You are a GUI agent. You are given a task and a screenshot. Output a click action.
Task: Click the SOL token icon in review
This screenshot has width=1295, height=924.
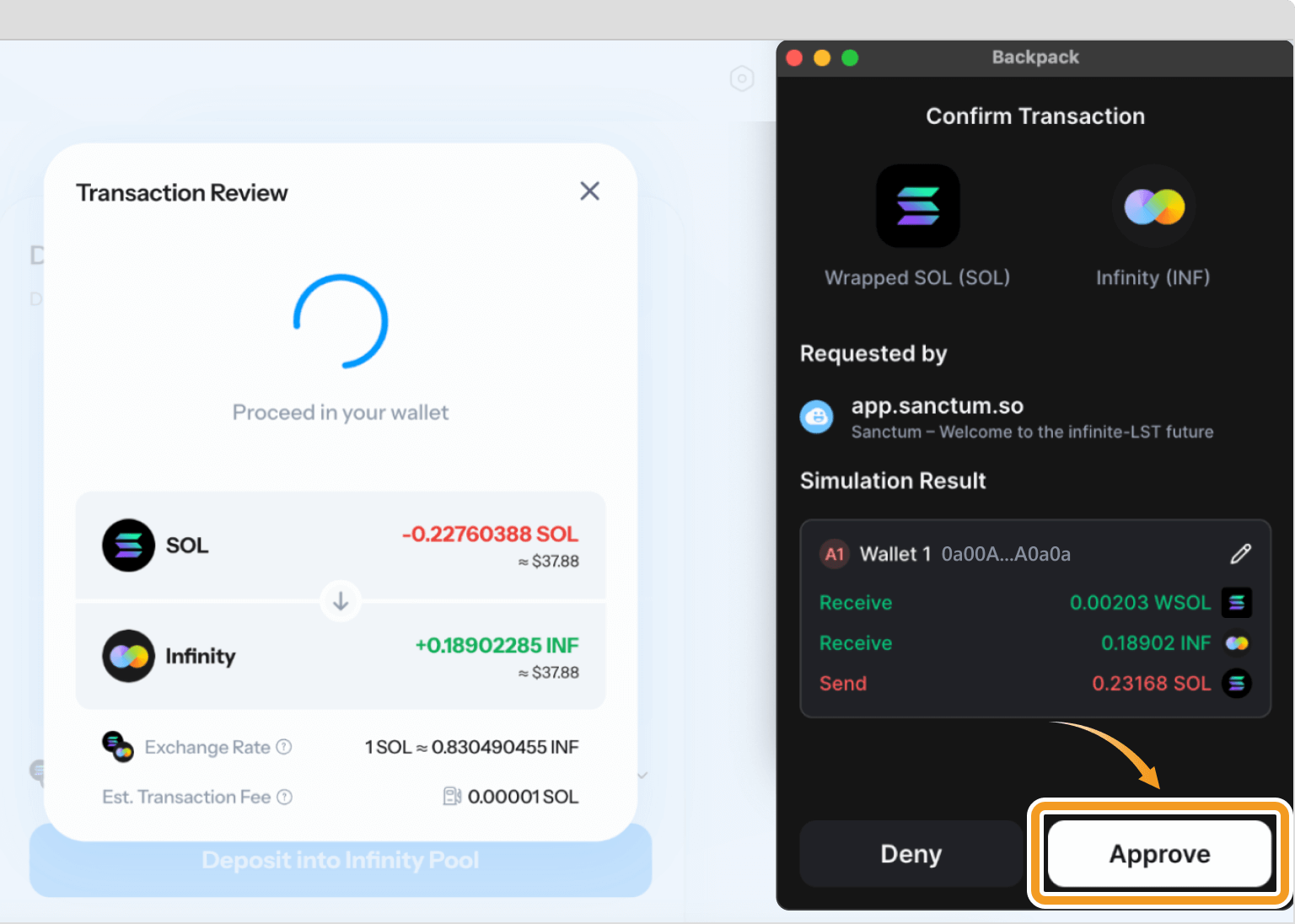click(x=128, y=545)
